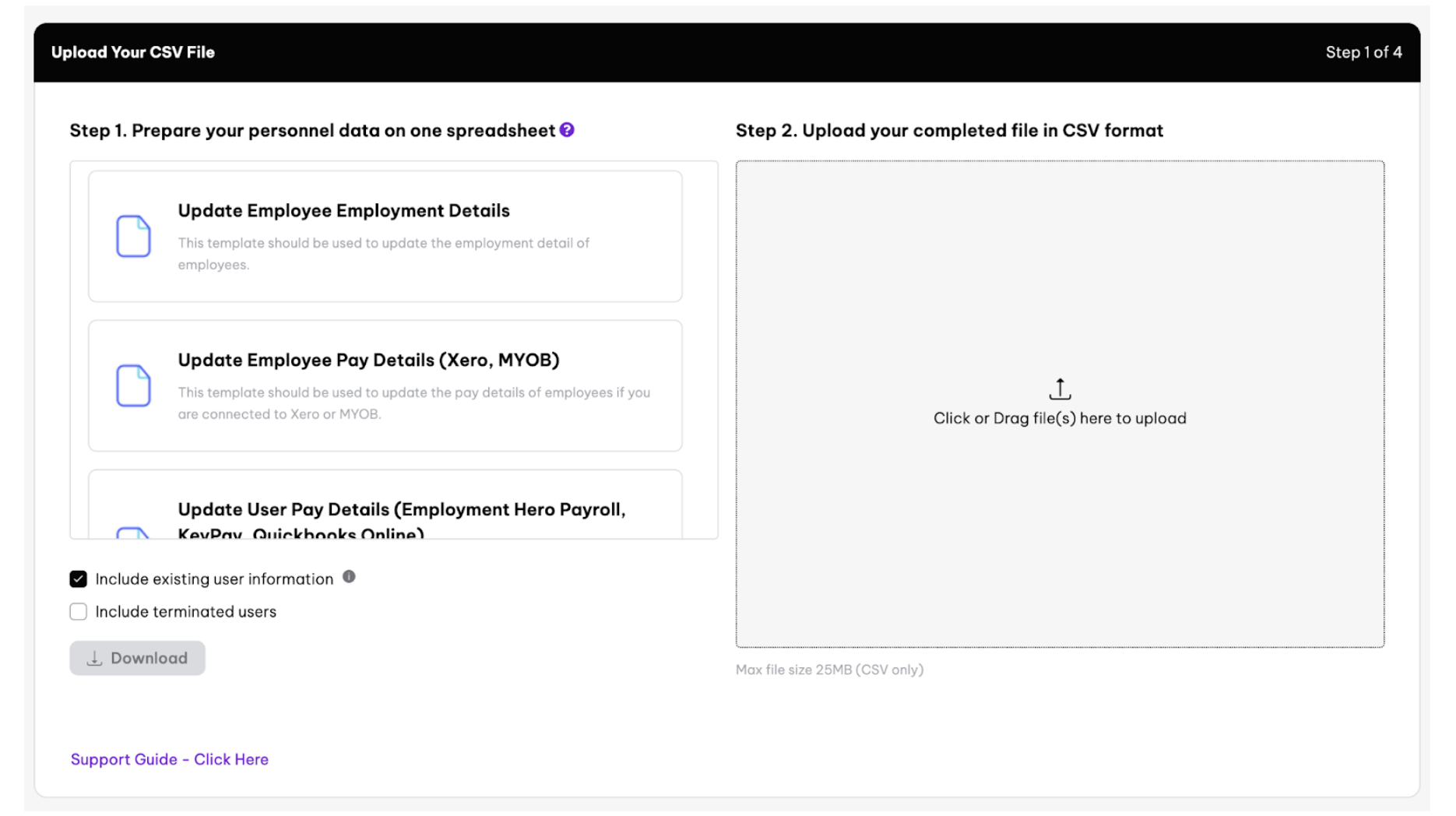Click the 'Include terminated users' label text

point(185,612)
